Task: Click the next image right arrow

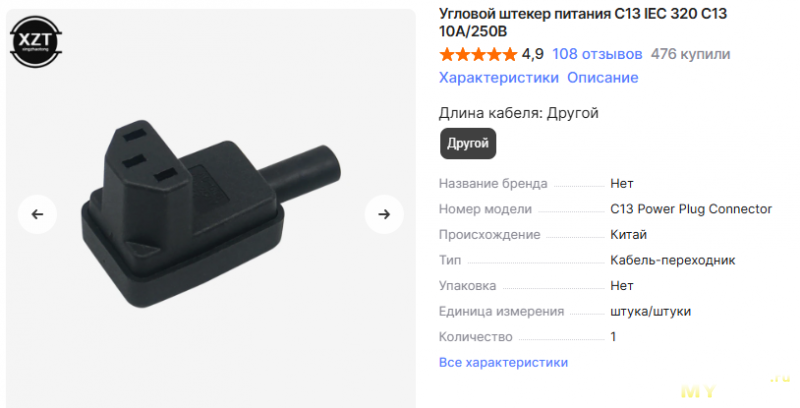Action: (x=384, y=214)
